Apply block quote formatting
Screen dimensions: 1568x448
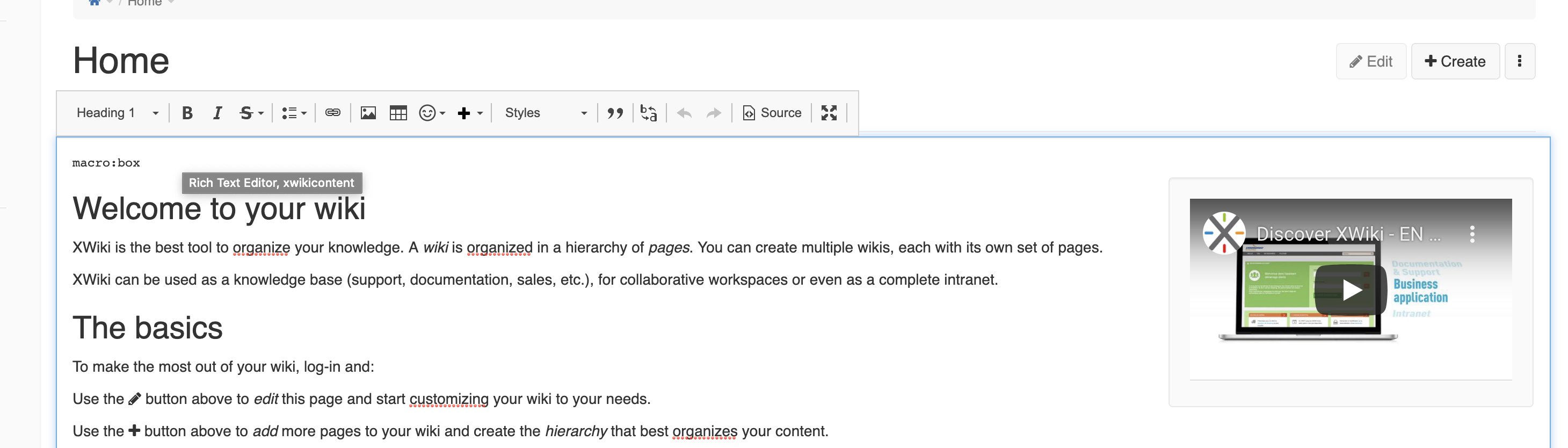(615, 113)
